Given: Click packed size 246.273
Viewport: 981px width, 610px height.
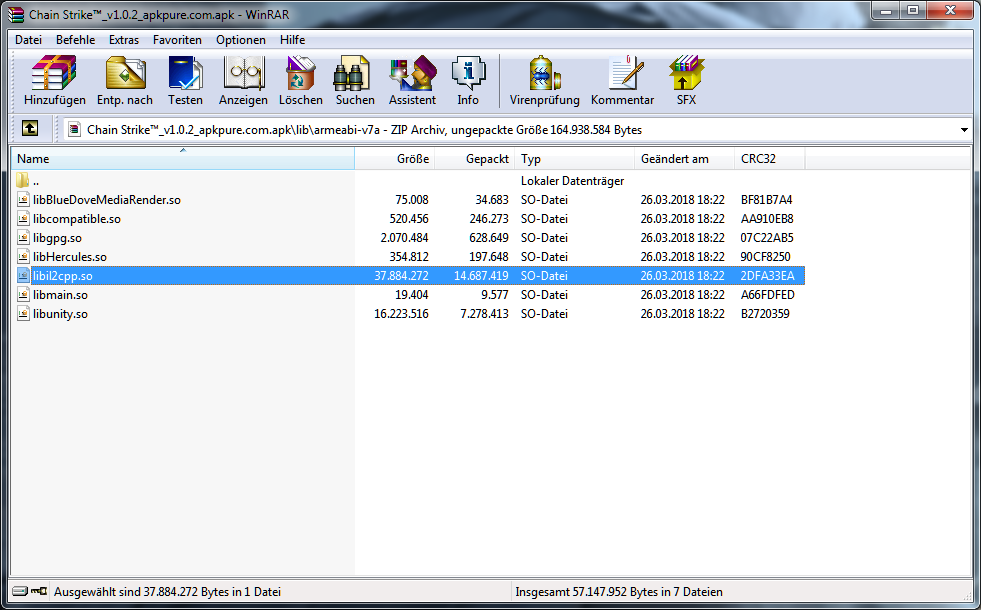Looking at the screenshot, I should coord(489,219).
